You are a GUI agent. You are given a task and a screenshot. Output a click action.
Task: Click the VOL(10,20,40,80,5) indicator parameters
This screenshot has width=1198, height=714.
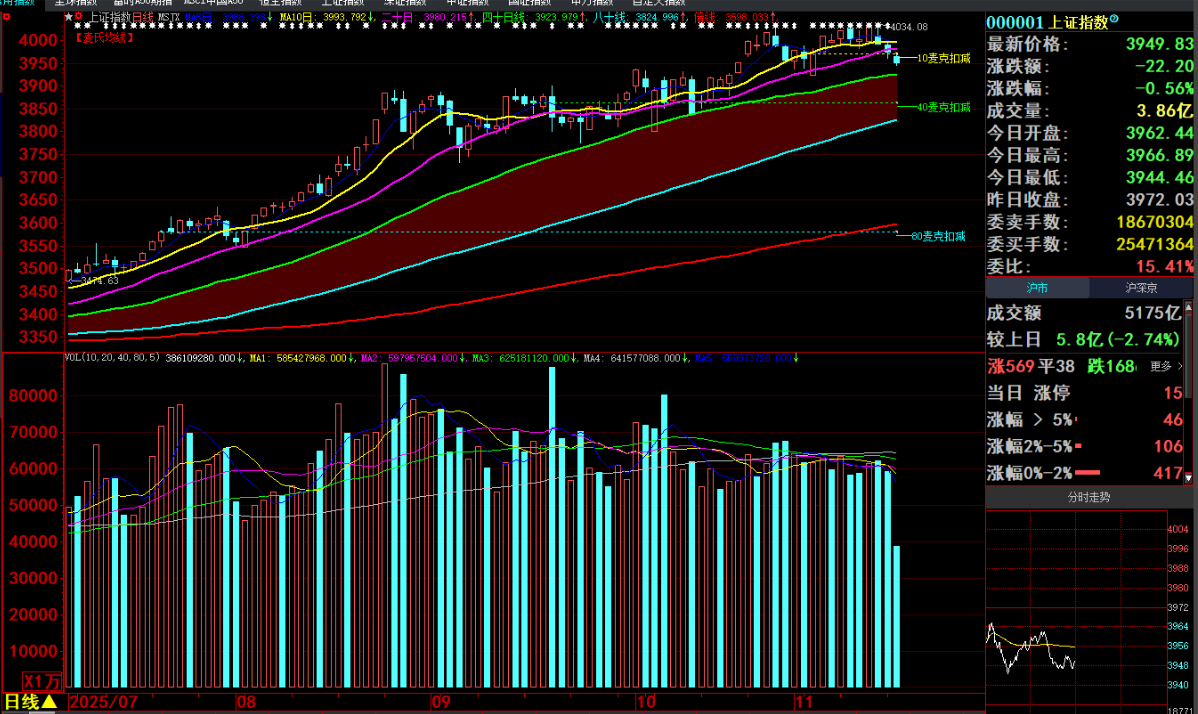[x=112, y=357]
